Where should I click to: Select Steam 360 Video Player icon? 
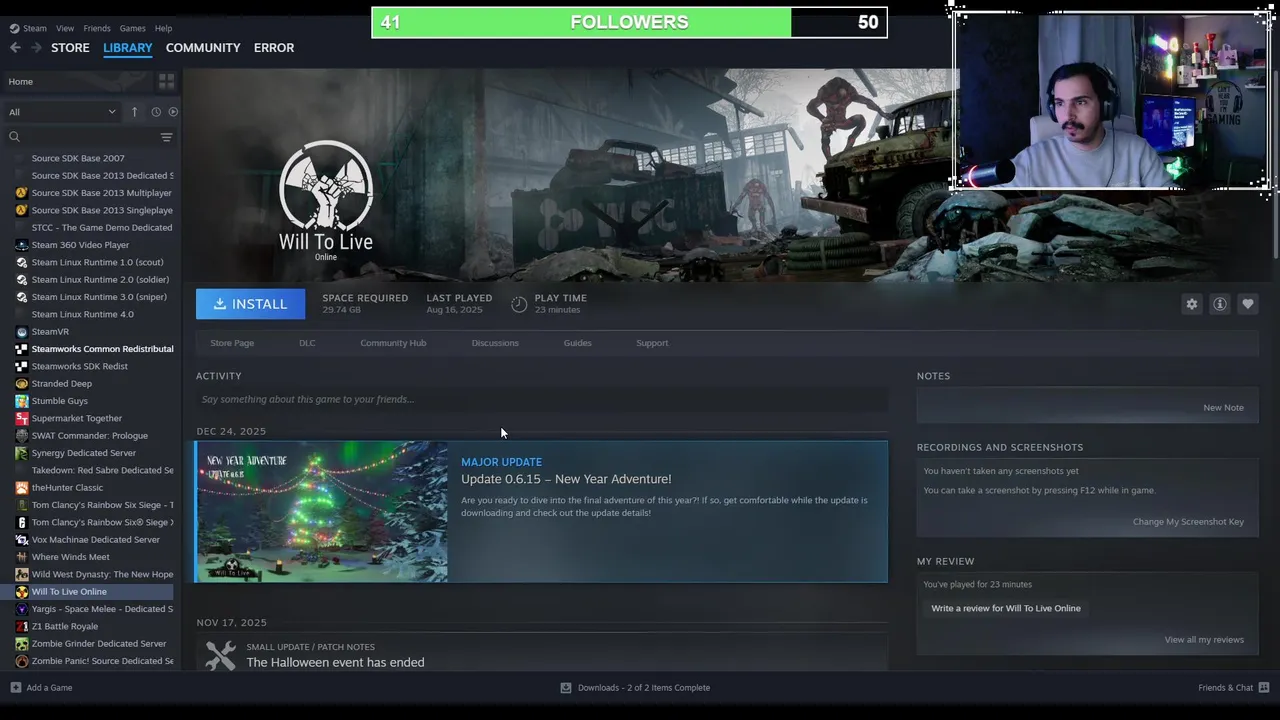[21, 245]
